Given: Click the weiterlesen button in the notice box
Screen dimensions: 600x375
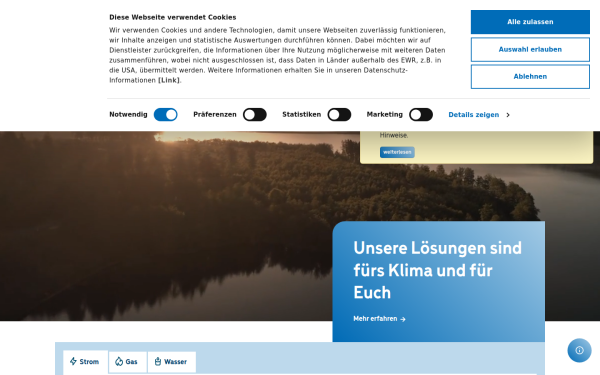Looking at the screenshot, I should tap(397, 152).
